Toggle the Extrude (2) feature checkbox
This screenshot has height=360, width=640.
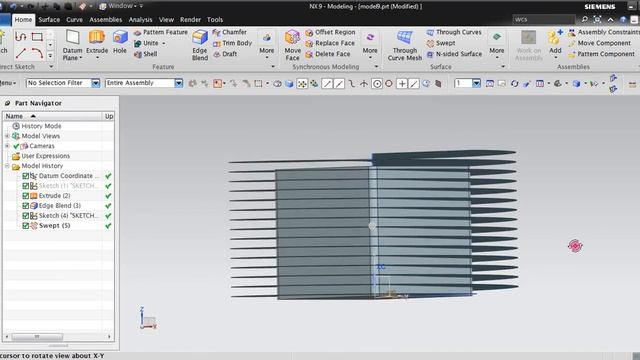click(x=25, y=196)
